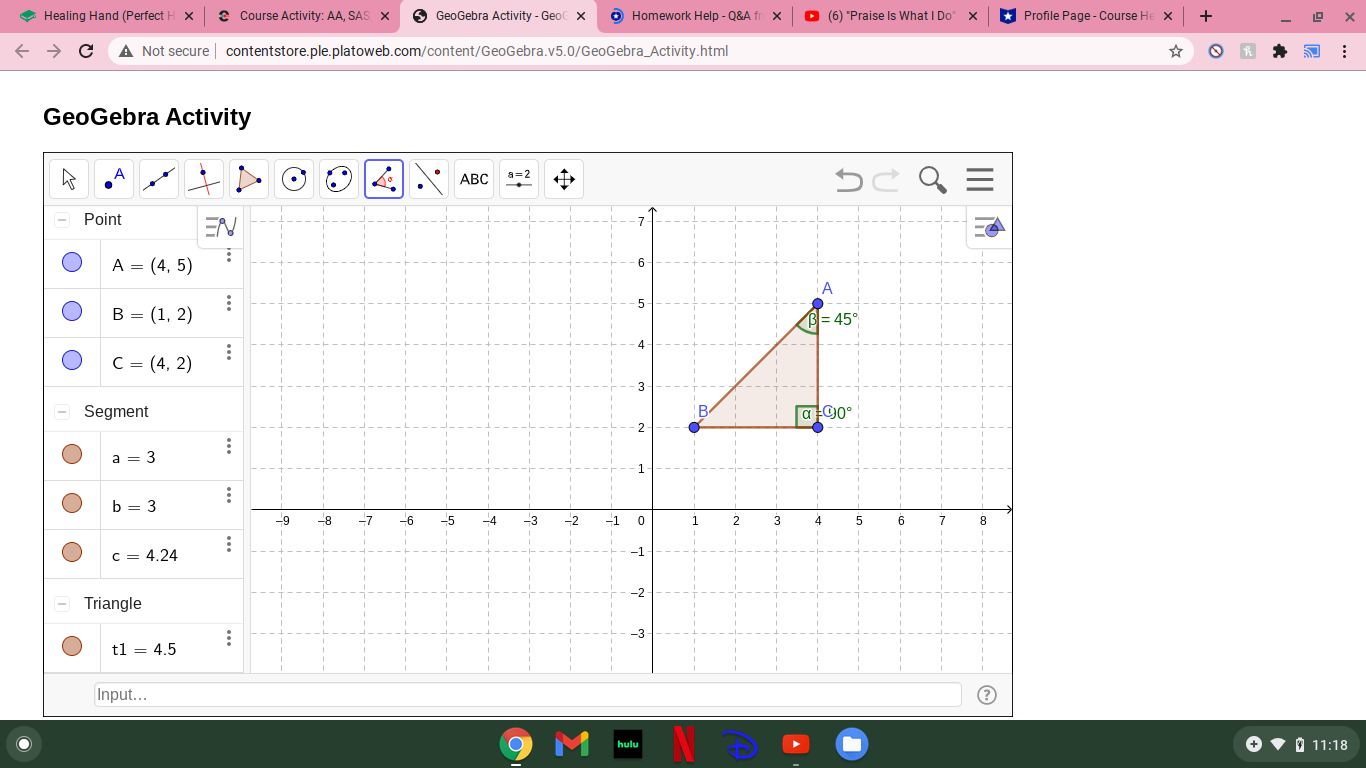
Task: Click point B on the graph
Action: [x=694, y=427]
